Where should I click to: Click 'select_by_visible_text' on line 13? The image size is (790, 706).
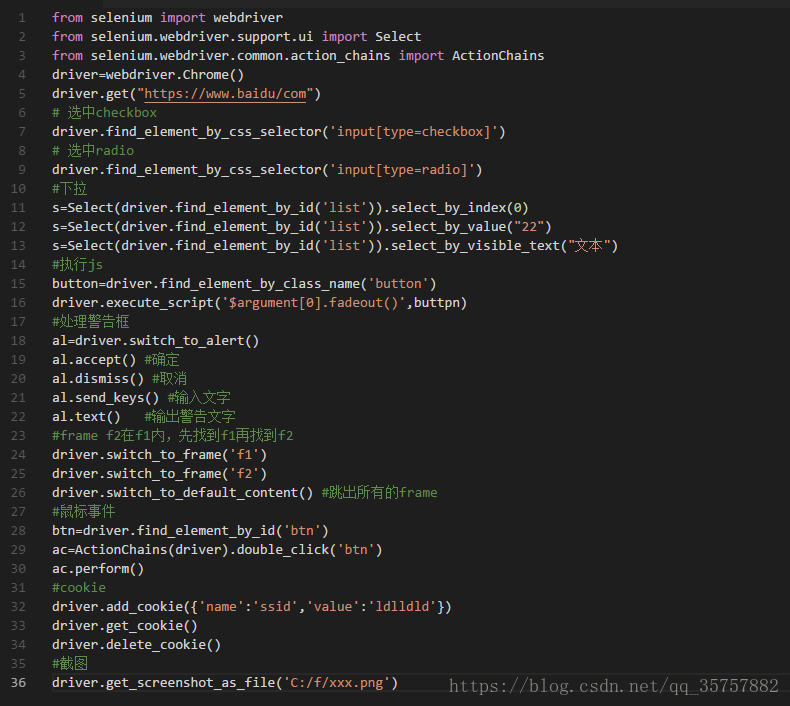point(476,246)
